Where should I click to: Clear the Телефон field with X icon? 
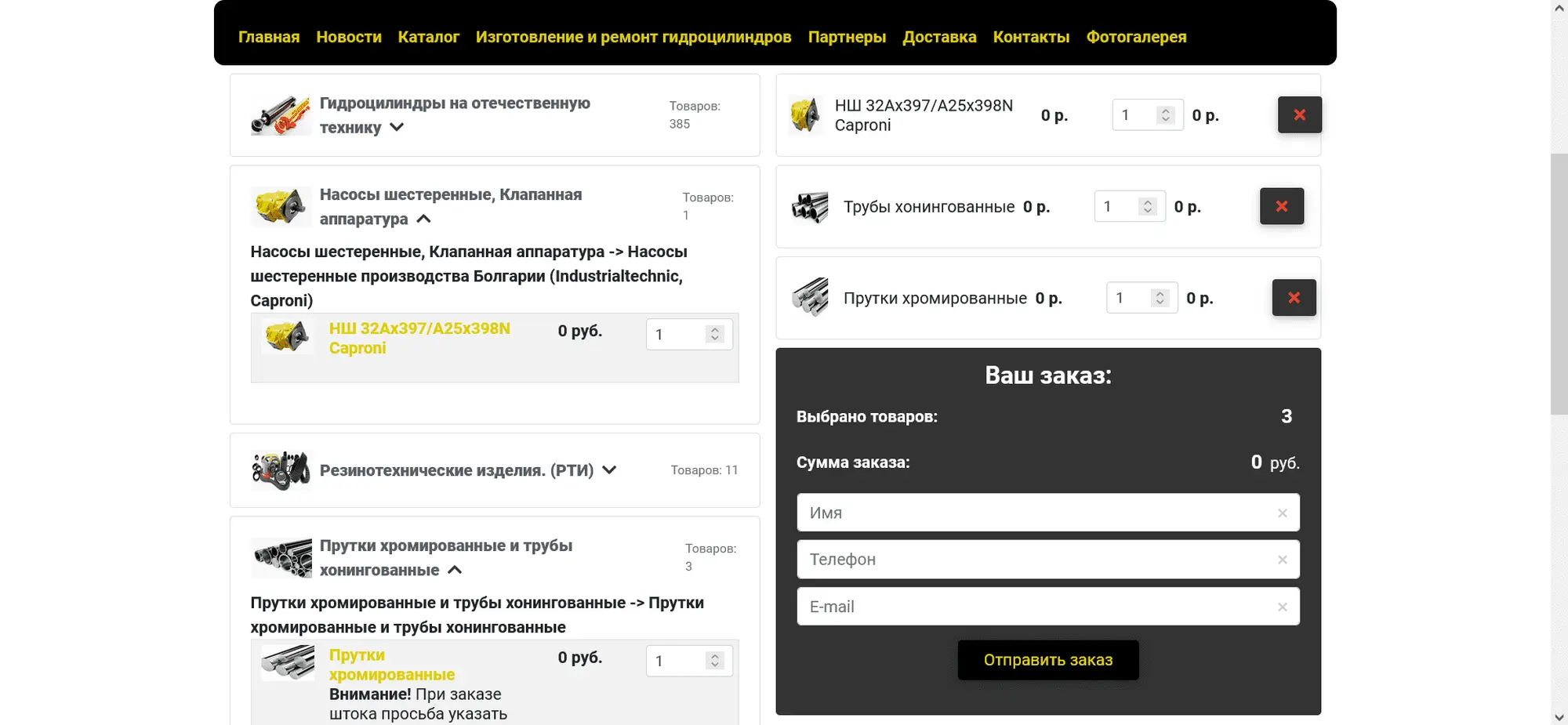tap(1282, 560)
